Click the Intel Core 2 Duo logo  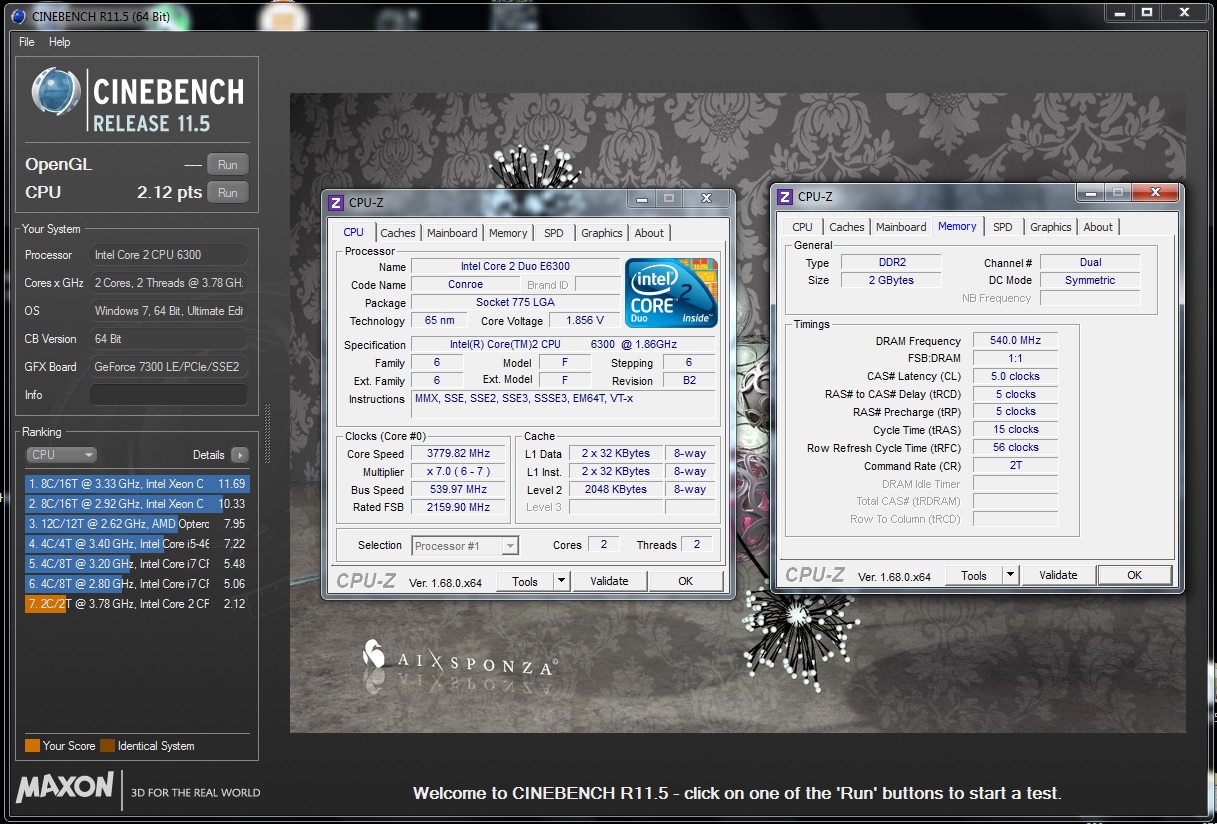click(x=672, y=292)
